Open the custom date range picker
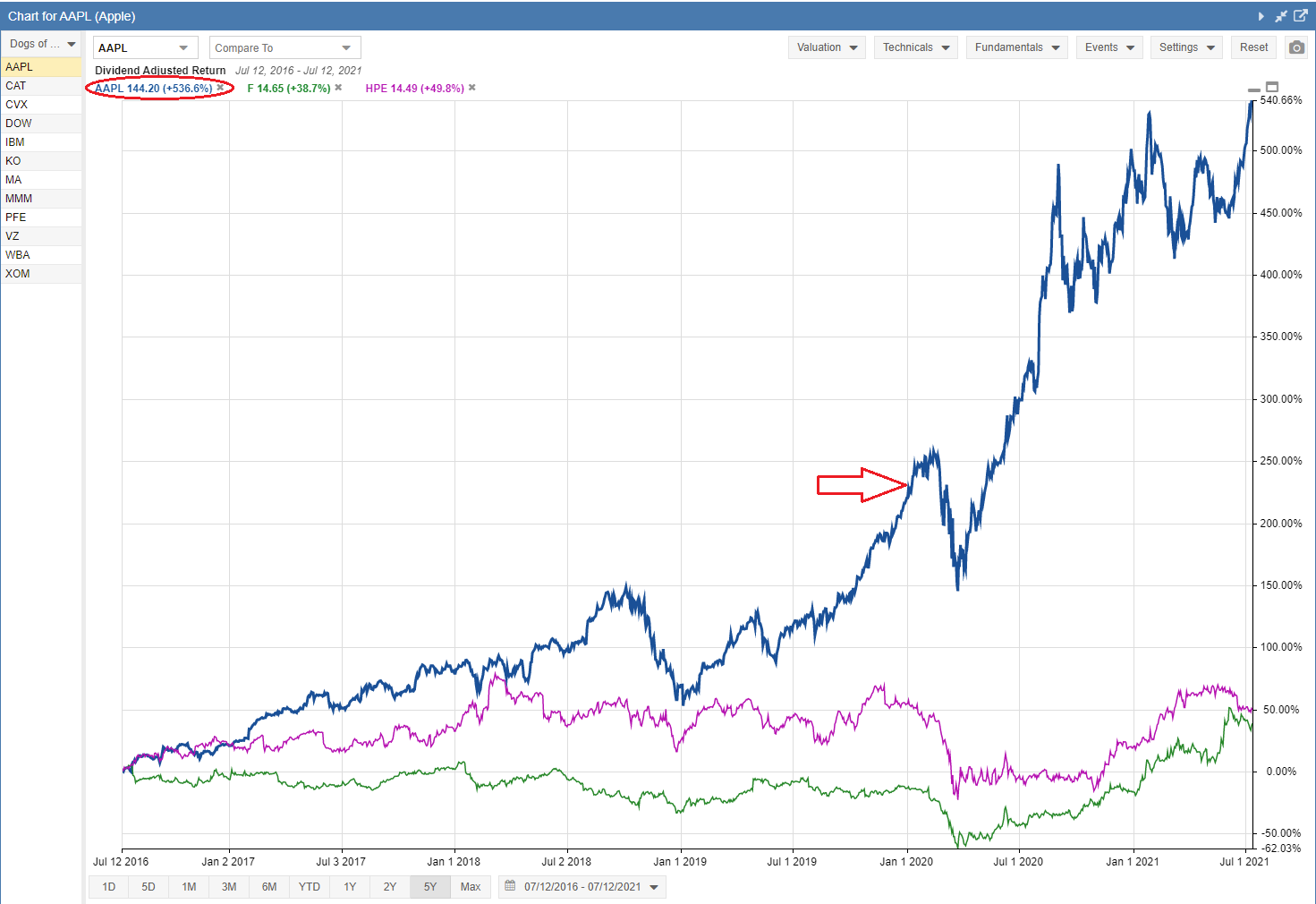Screen dimensions: 1316x904 (x=582, y=887)
